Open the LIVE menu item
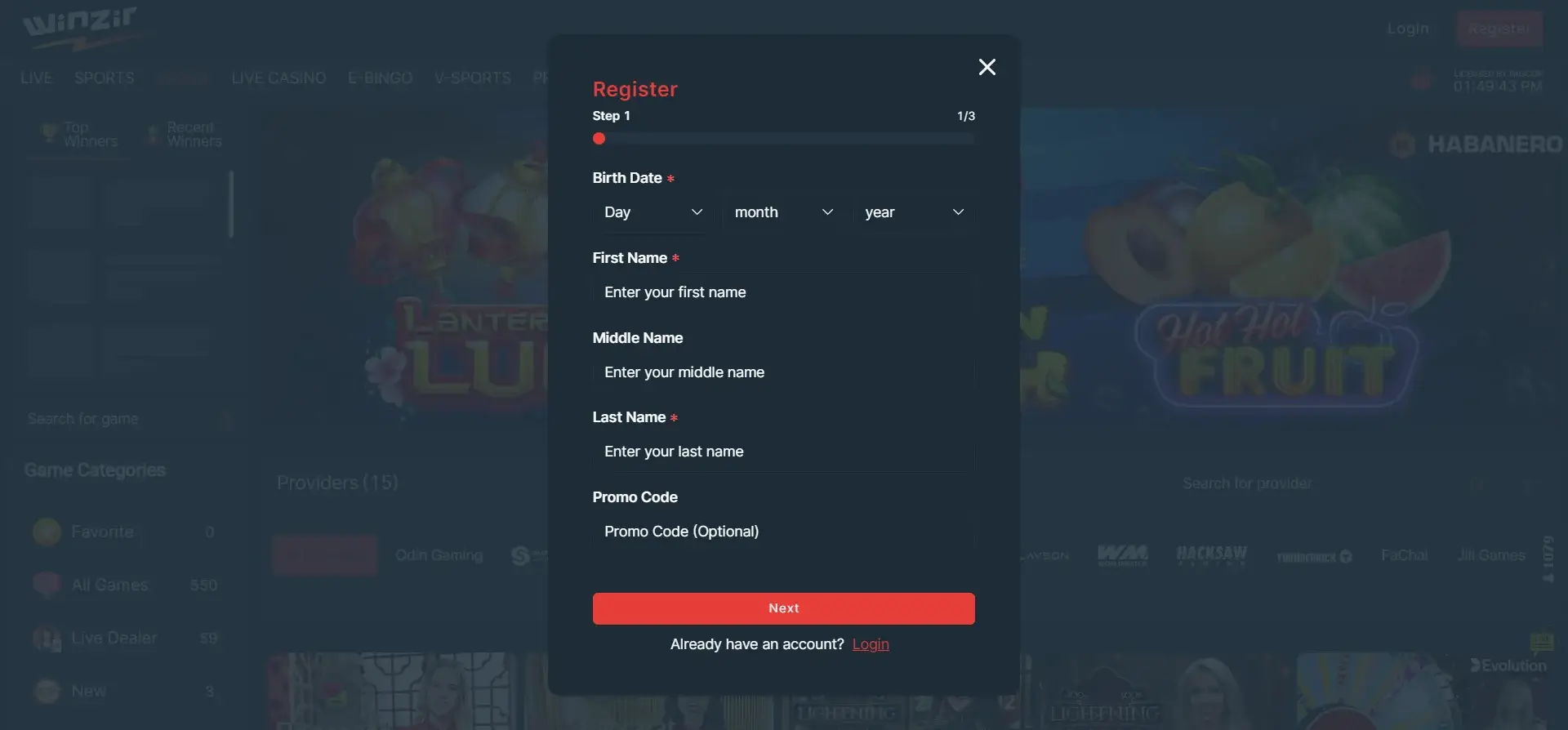Image resolution: width=1568 pixels, height=730 pixels. (x=36, y=78)
